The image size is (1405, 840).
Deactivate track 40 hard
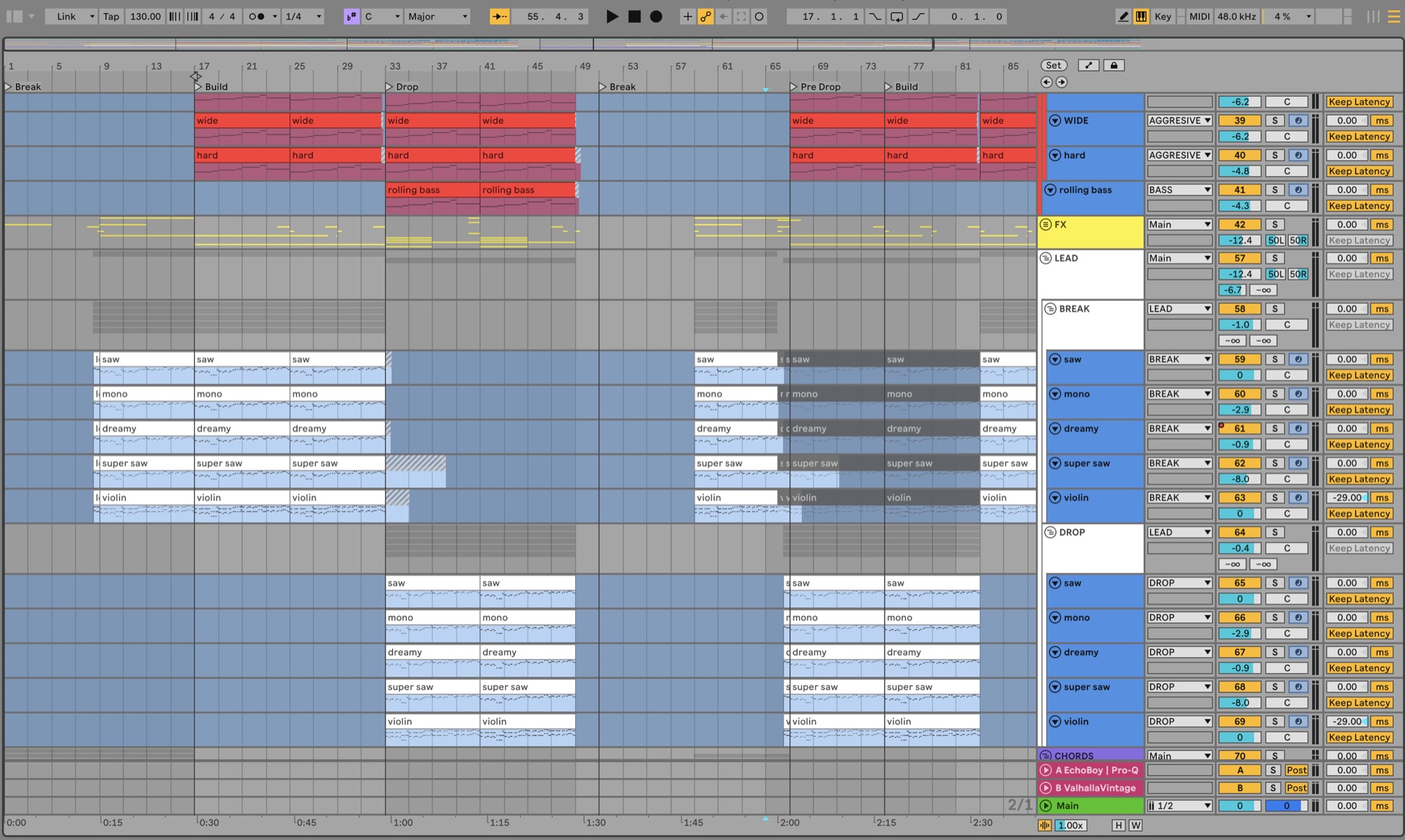[x=1240, y=155]
